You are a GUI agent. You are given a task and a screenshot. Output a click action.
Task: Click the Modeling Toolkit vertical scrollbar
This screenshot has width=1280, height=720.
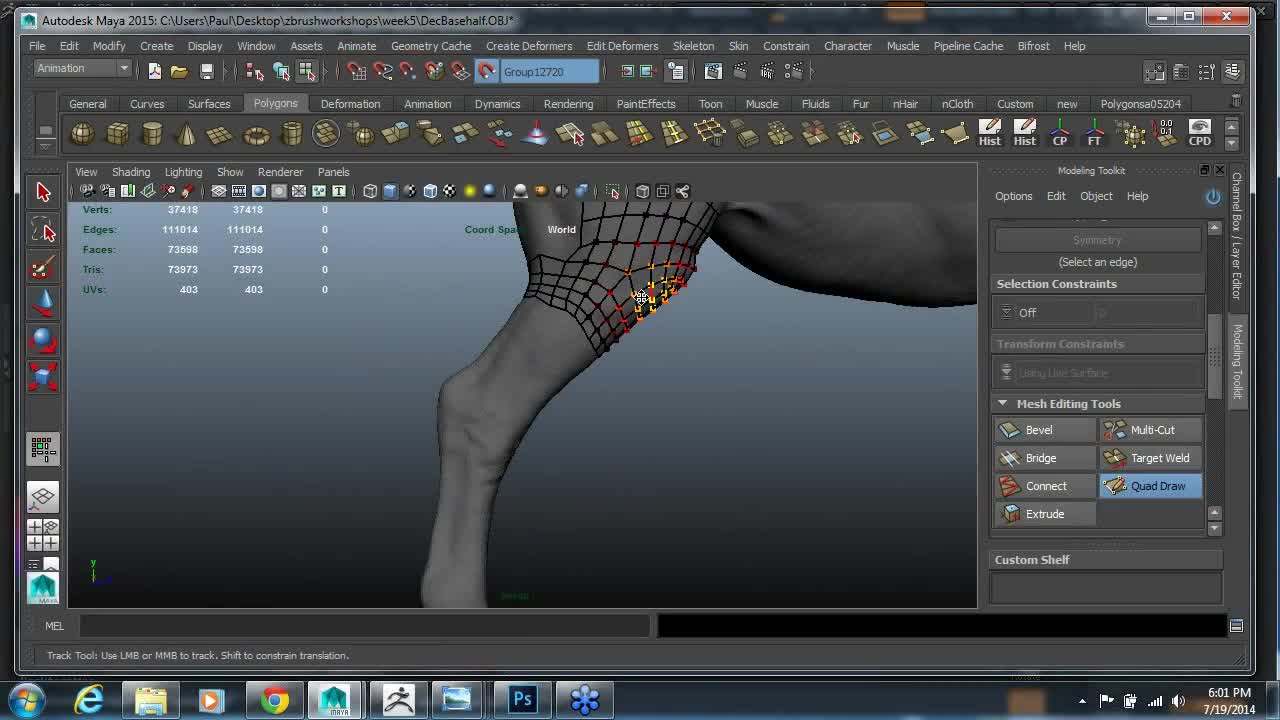click(1214, 357)
